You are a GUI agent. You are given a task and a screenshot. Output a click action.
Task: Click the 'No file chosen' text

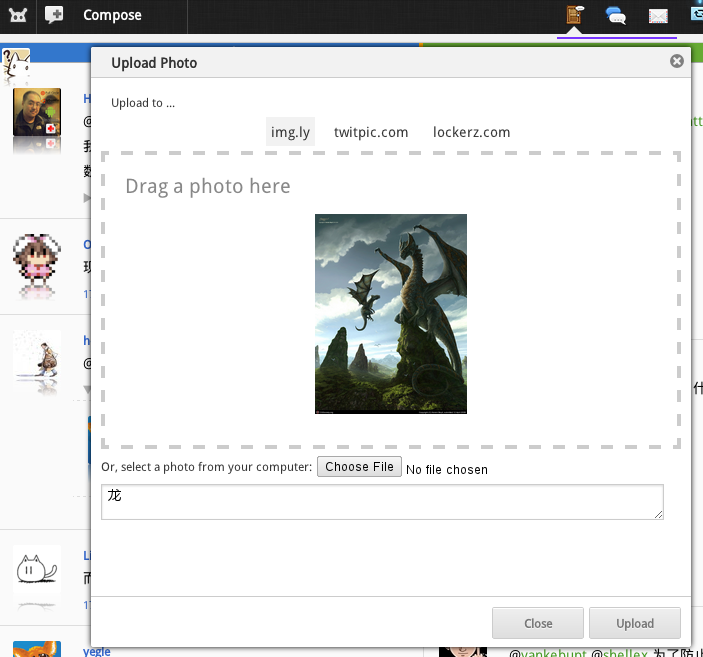click(447, 470)
